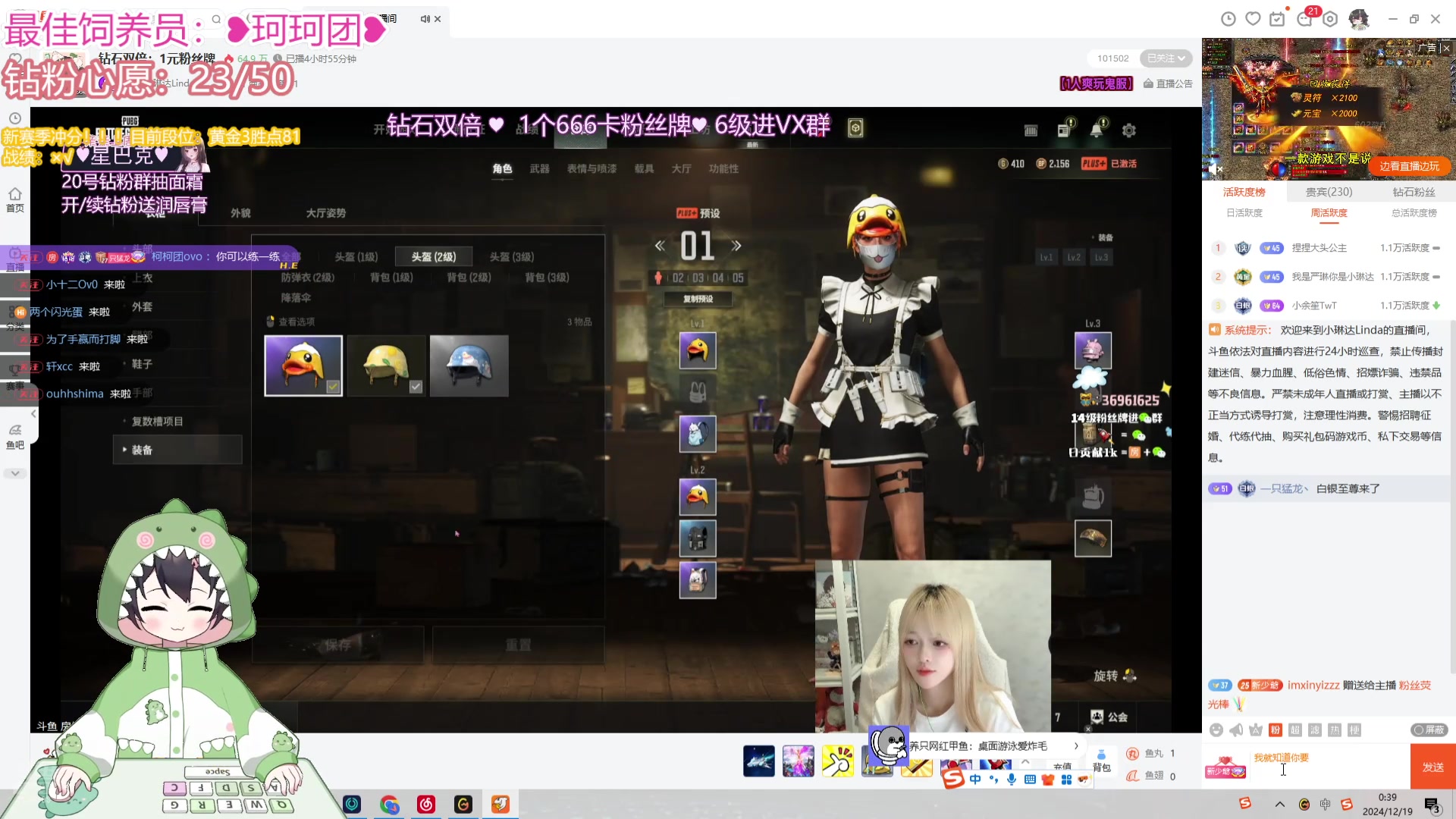Click the crown icon in chat toolbar
This screenshot has height=819, width=1456.
pos(1256,730)
